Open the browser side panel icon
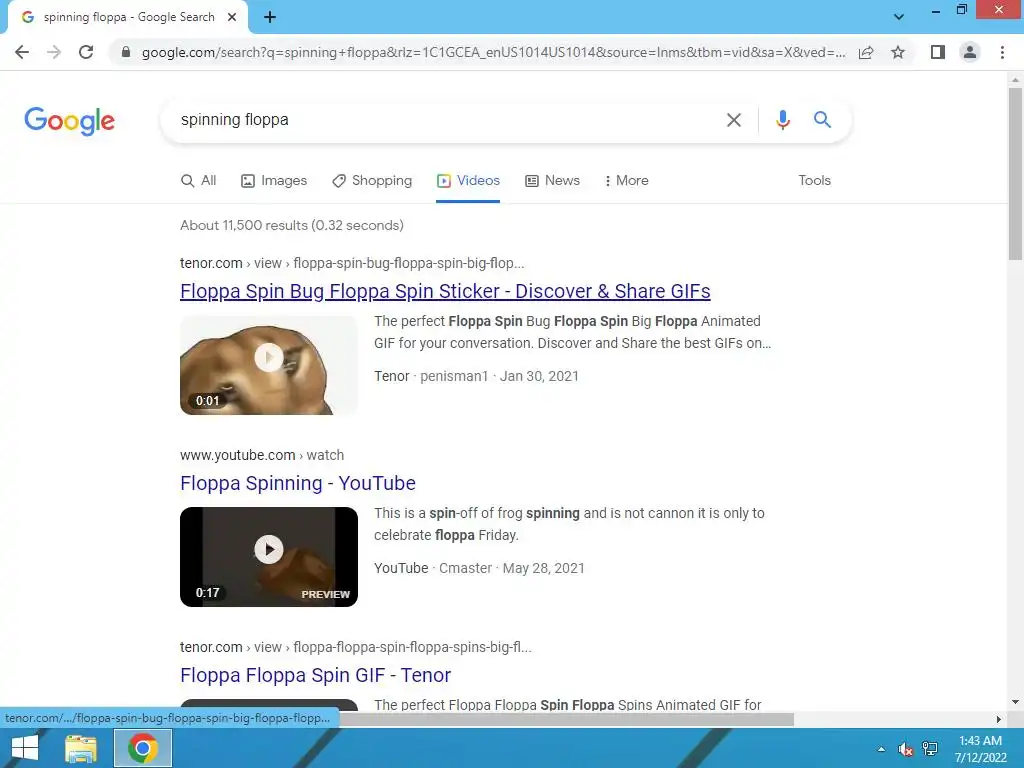Screen dimensions: 1024x768 point(938,52)
